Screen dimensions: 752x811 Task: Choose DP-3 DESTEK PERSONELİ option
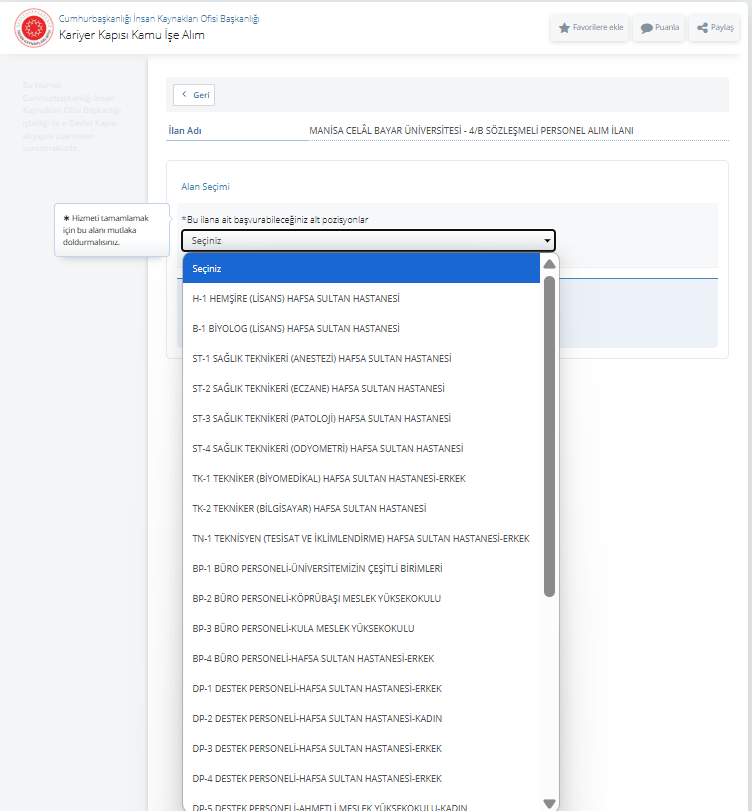361,748
